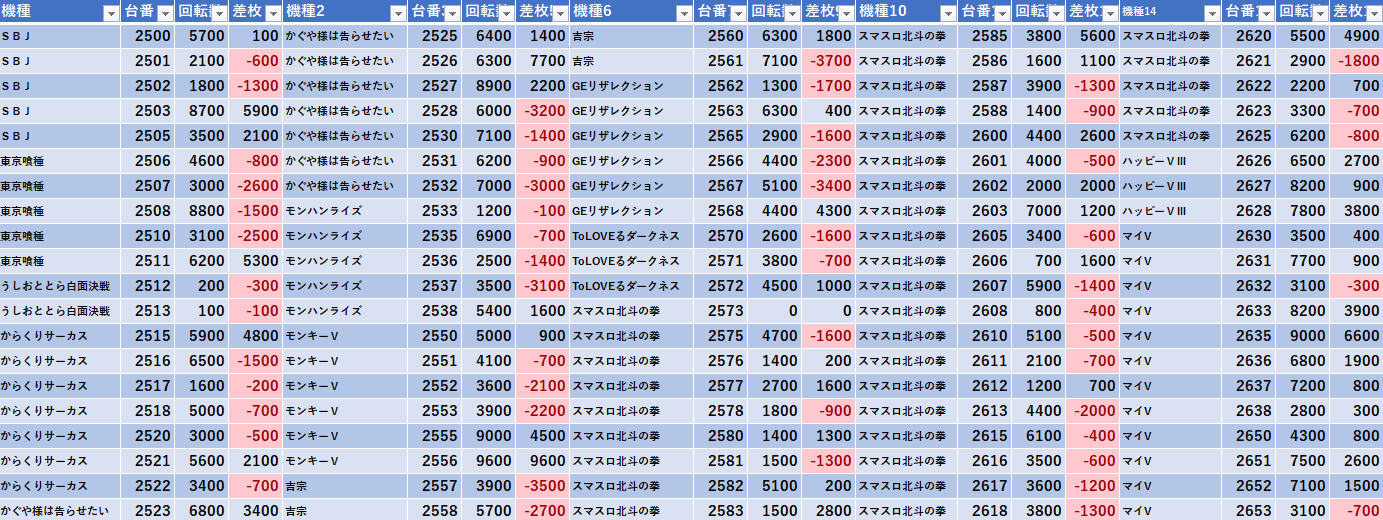Click the 台番 cell 2603
This screenshot has width=1383, height=520.
[985, 210]
